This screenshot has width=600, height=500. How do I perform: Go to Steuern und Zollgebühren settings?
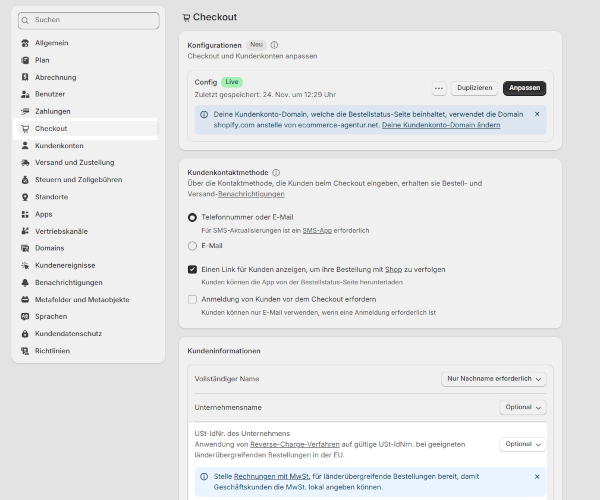coord(78,180)
